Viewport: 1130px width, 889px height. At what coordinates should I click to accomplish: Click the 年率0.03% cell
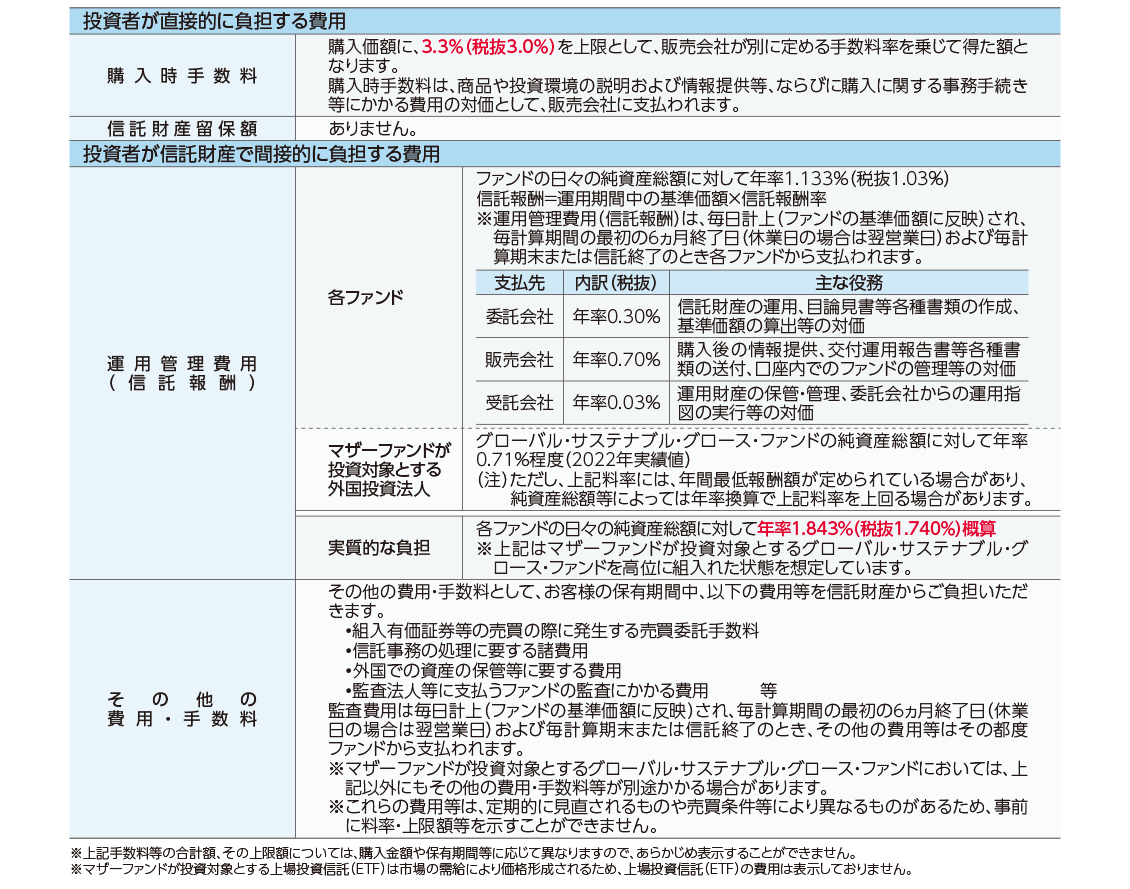point(616,402)
